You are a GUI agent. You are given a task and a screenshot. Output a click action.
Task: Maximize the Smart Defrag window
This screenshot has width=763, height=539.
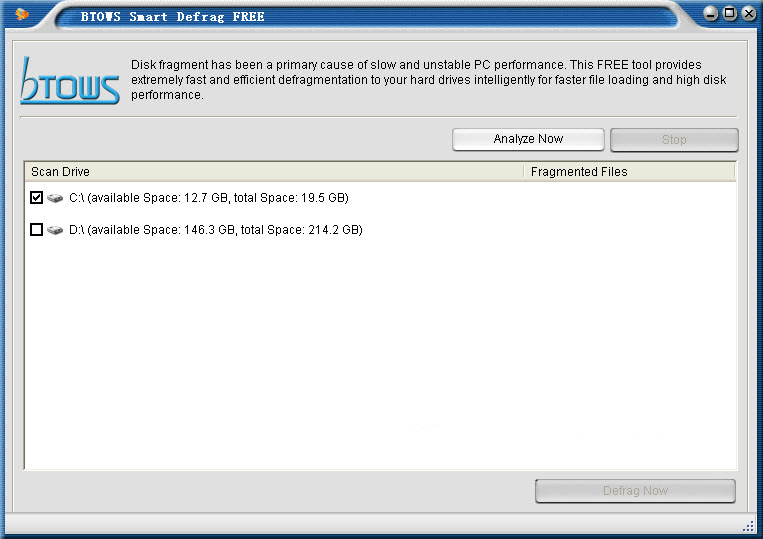[730, 14]
